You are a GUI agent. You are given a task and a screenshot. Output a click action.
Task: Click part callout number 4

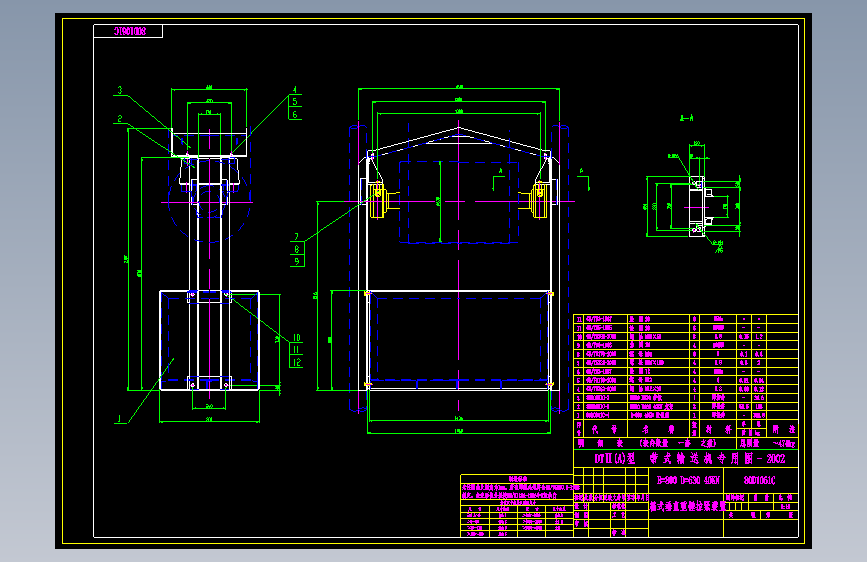295,90
